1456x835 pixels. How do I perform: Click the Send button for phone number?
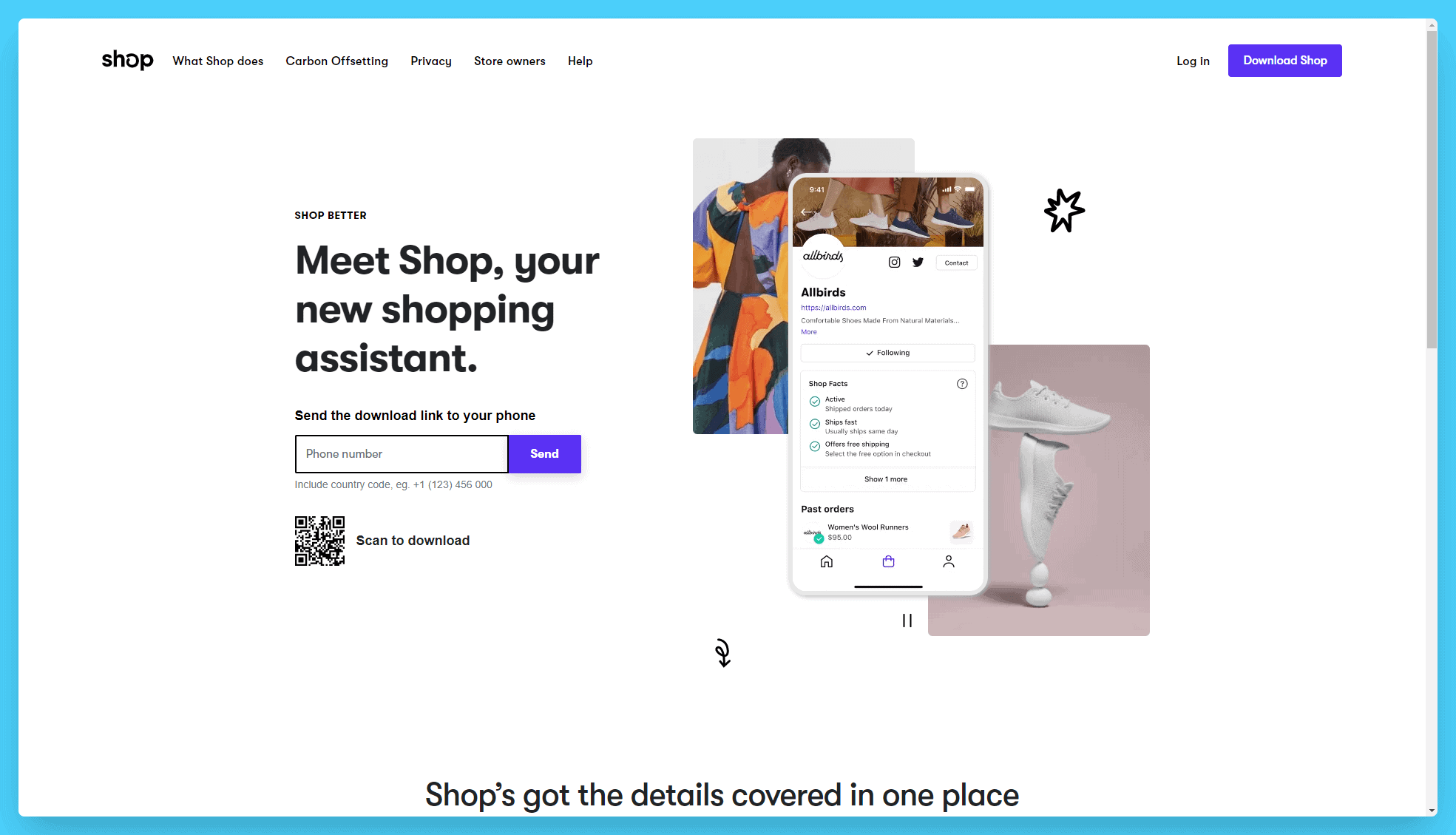click(x=543, y=453)
